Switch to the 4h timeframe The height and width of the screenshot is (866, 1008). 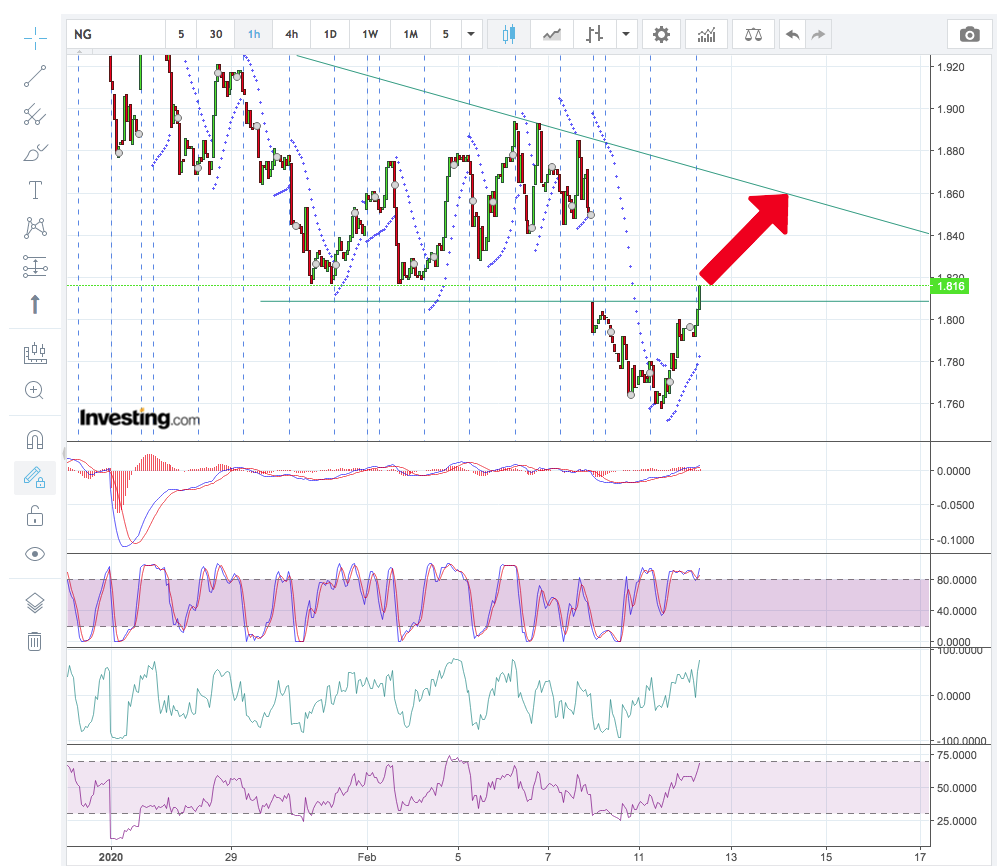[x=291, y=34]
